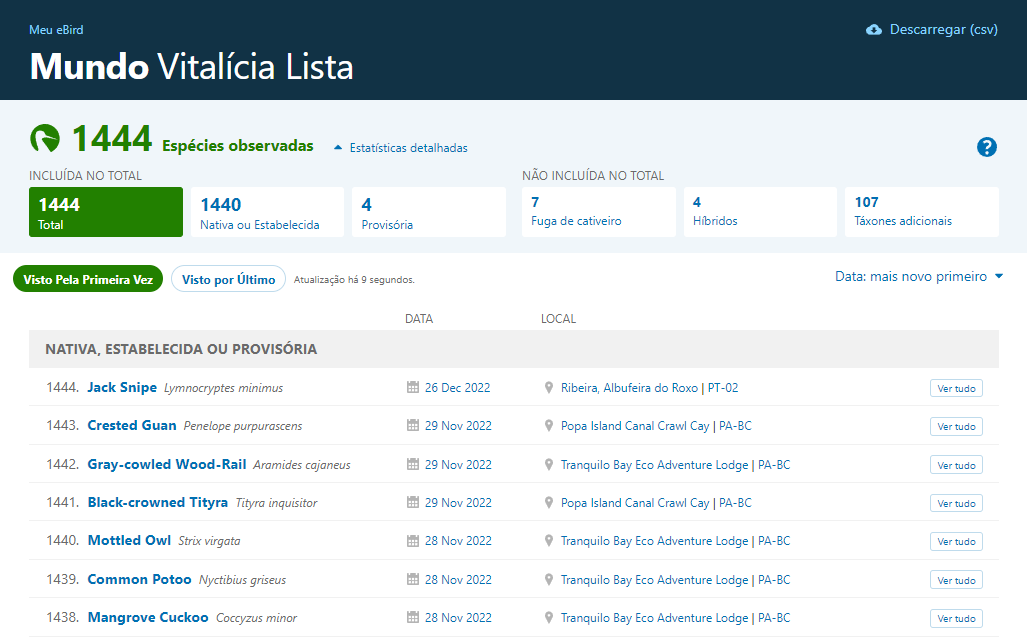1027x638 pixels.
Task: Click the cloud download icon
Action: point(874,29)
